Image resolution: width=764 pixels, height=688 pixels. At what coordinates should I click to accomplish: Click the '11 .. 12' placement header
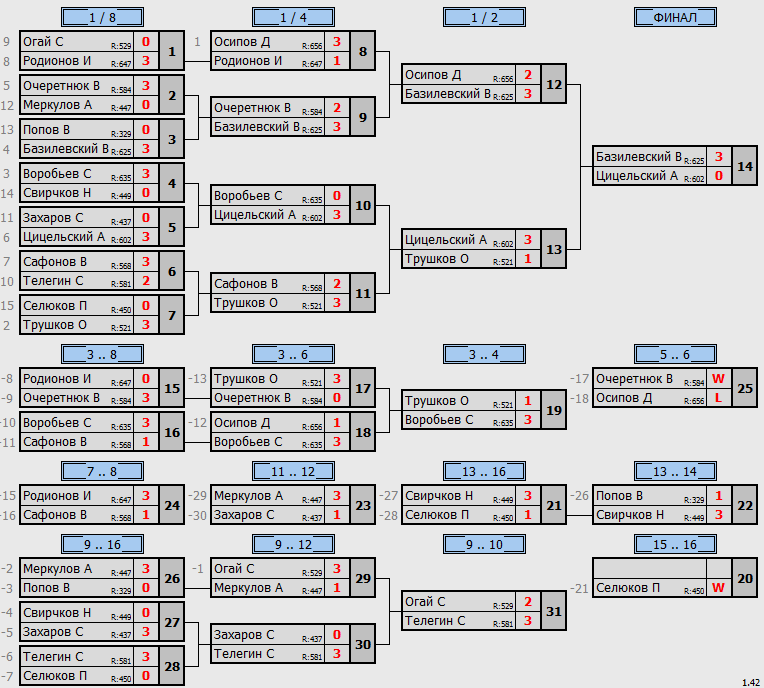coord(293,471)
